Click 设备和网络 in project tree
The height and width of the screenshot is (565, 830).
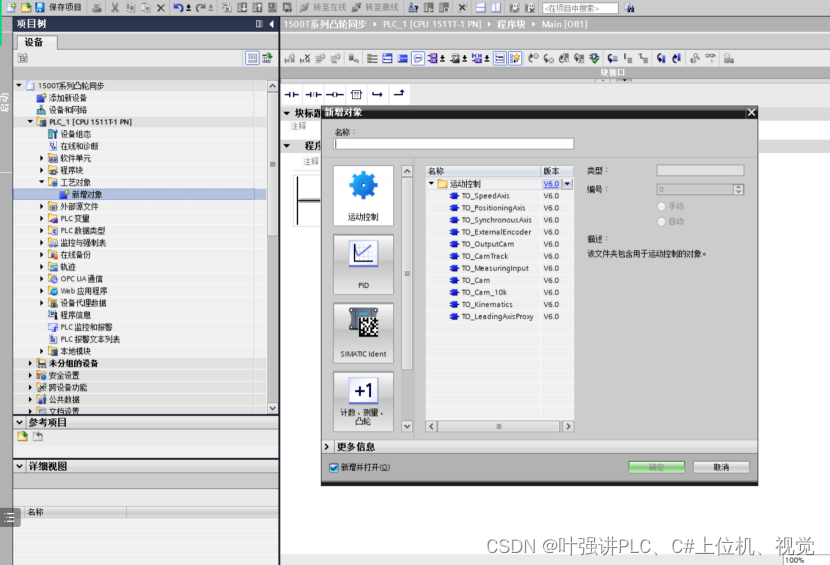click(x=67, y=110)
